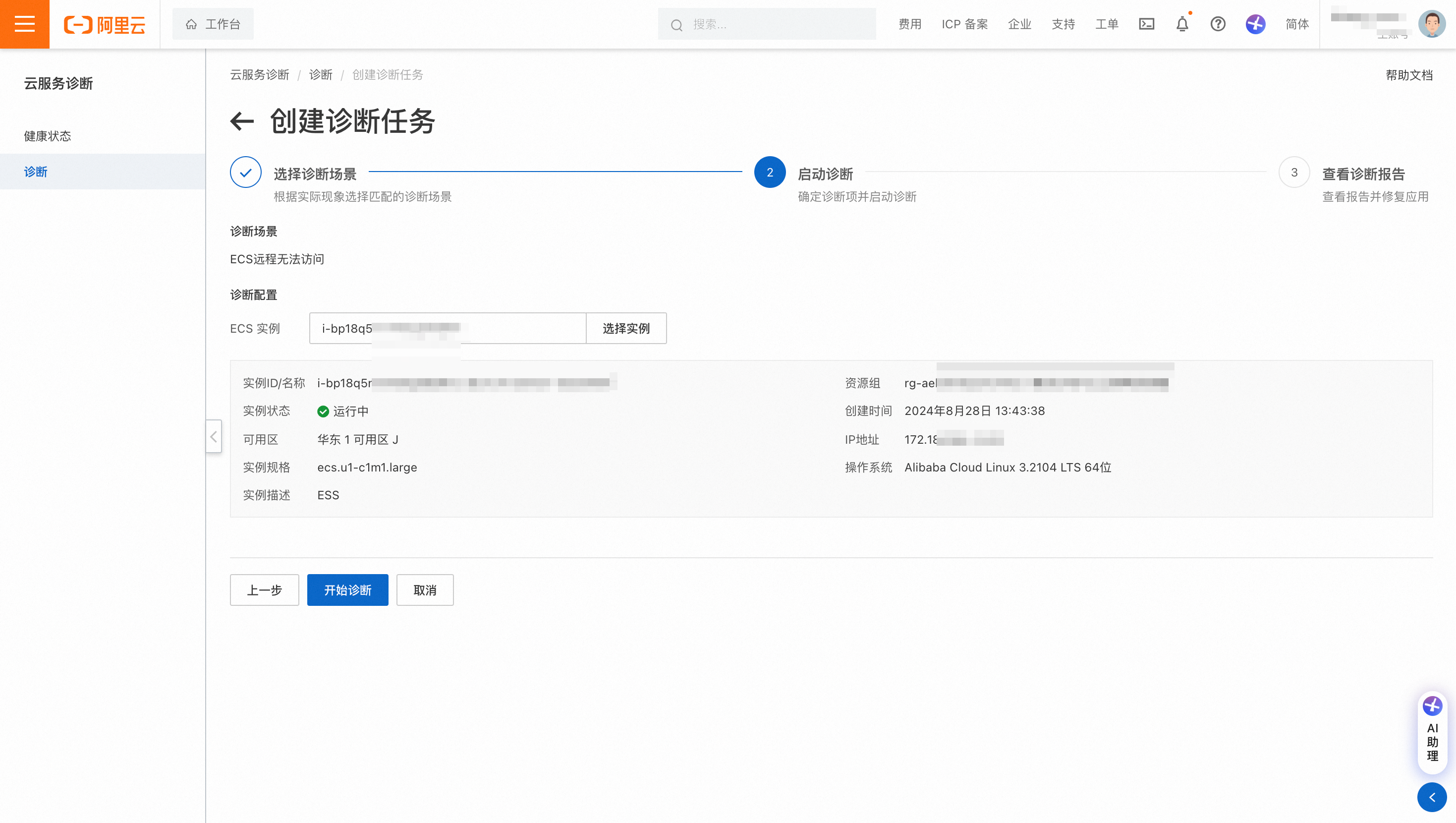This screenshot has height=823, width=1456.
Task: Click the 云服务诊断 sidebar heading
Action: 58,83
